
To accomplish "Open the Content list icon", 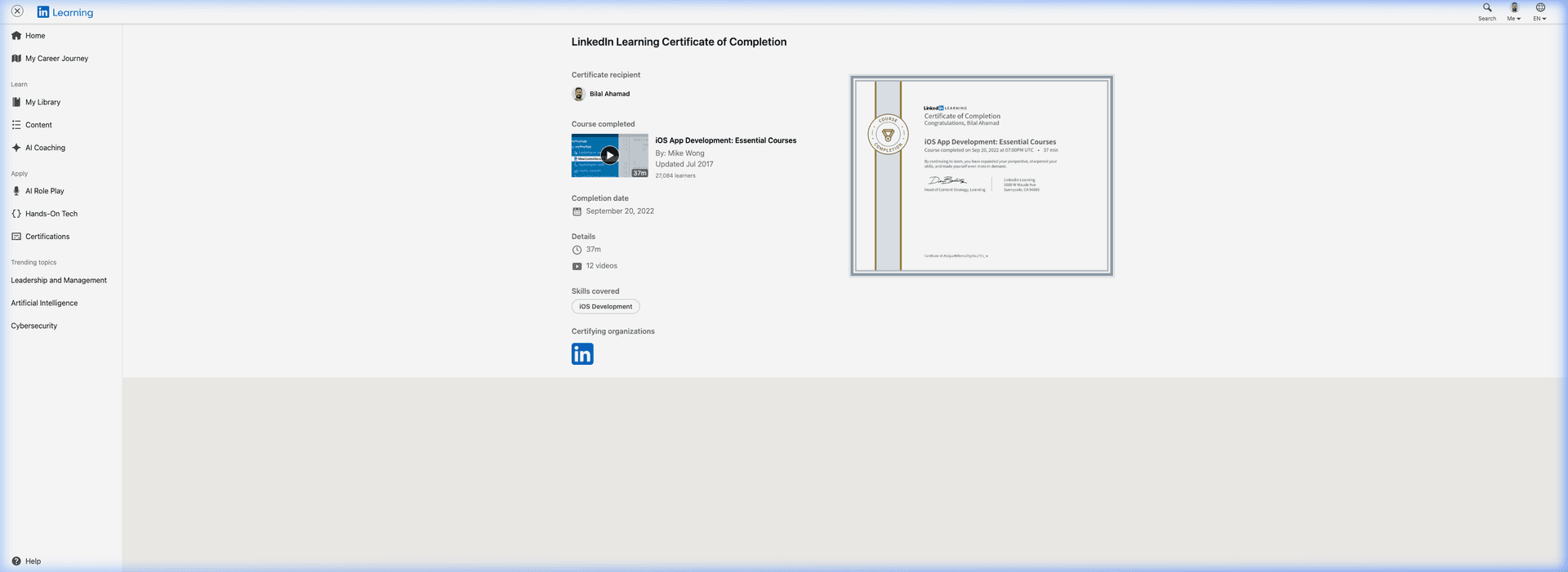I will (16, 125).
